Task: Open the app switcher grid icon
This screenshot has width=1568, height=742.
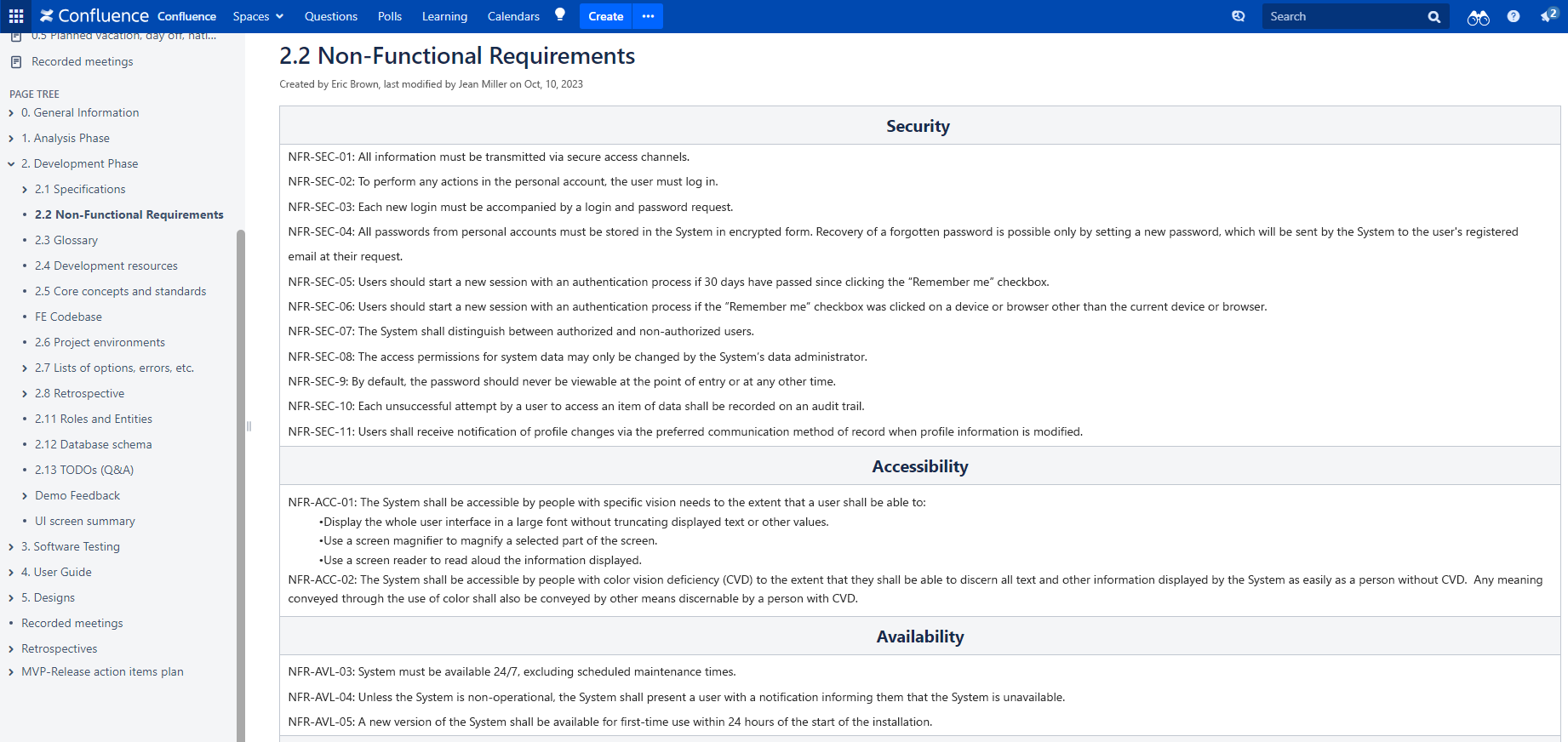Action: tap(15, 16)
